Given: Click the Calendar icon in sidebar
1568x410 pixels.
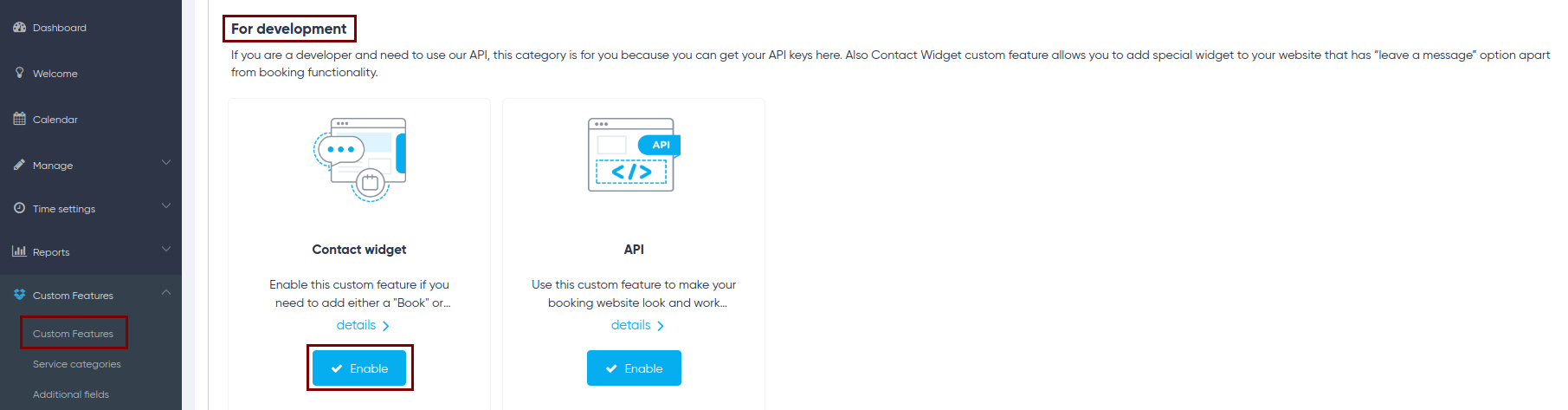Looking at the screenshot, I should 19,119.
